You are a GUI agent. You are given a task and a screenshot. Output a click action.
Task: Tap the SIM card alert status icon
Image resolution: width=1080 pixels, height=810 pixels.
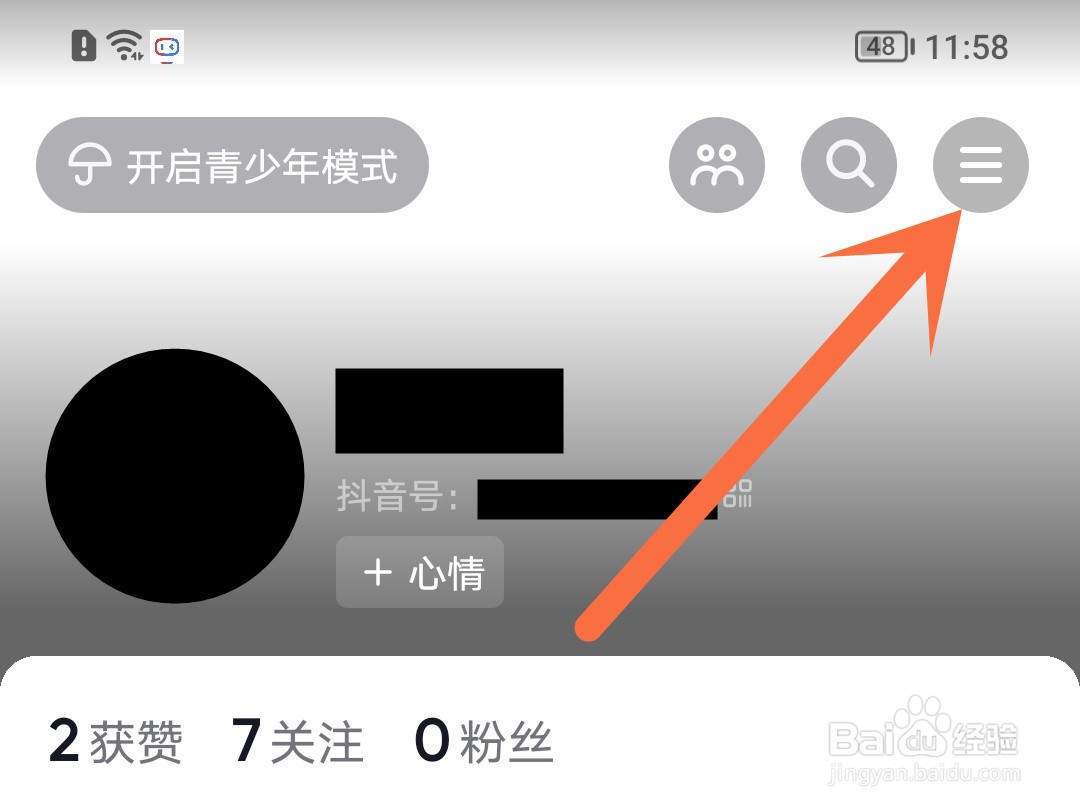coord(84,45)
